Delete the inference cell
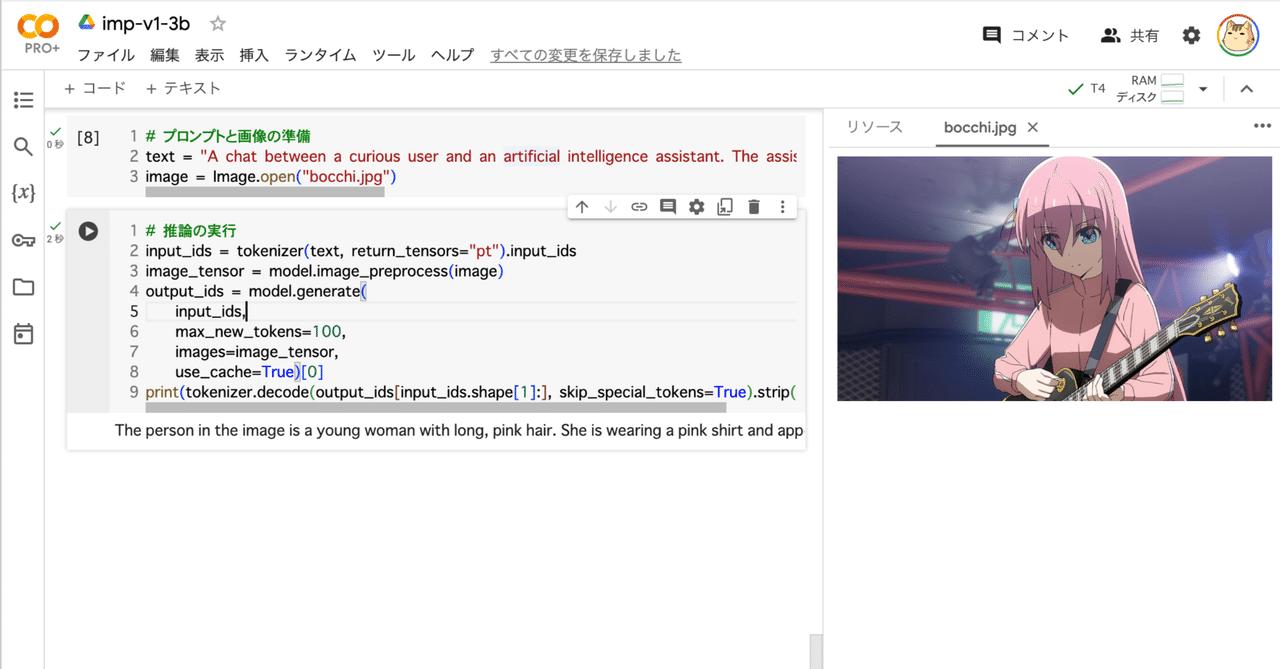 753,206
